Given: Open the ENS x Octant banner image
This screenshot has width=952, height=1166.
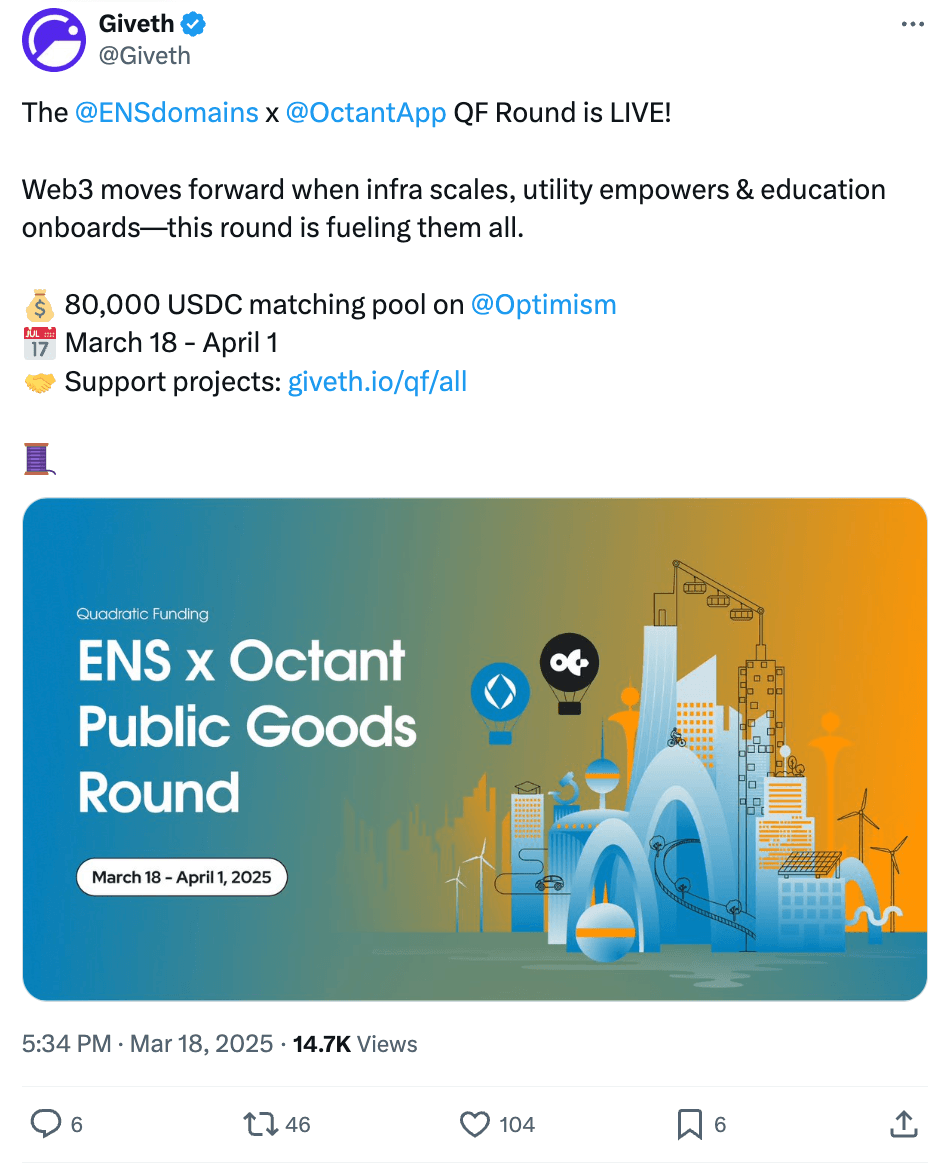Looking at the screenshot, I should 475,749.
